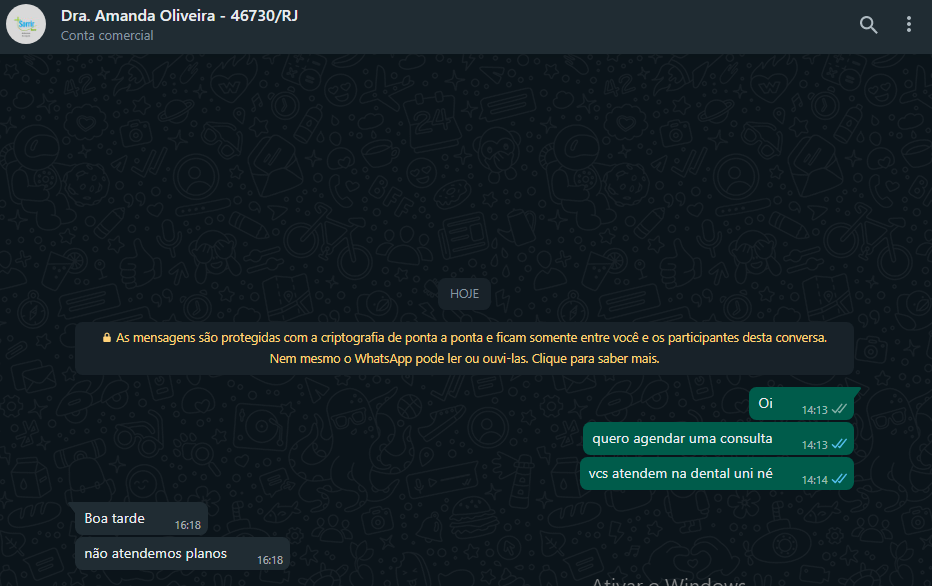
Task: Click the grey double check on 'Oi' message
Action: pyautogui.click(x=839, y=409)
